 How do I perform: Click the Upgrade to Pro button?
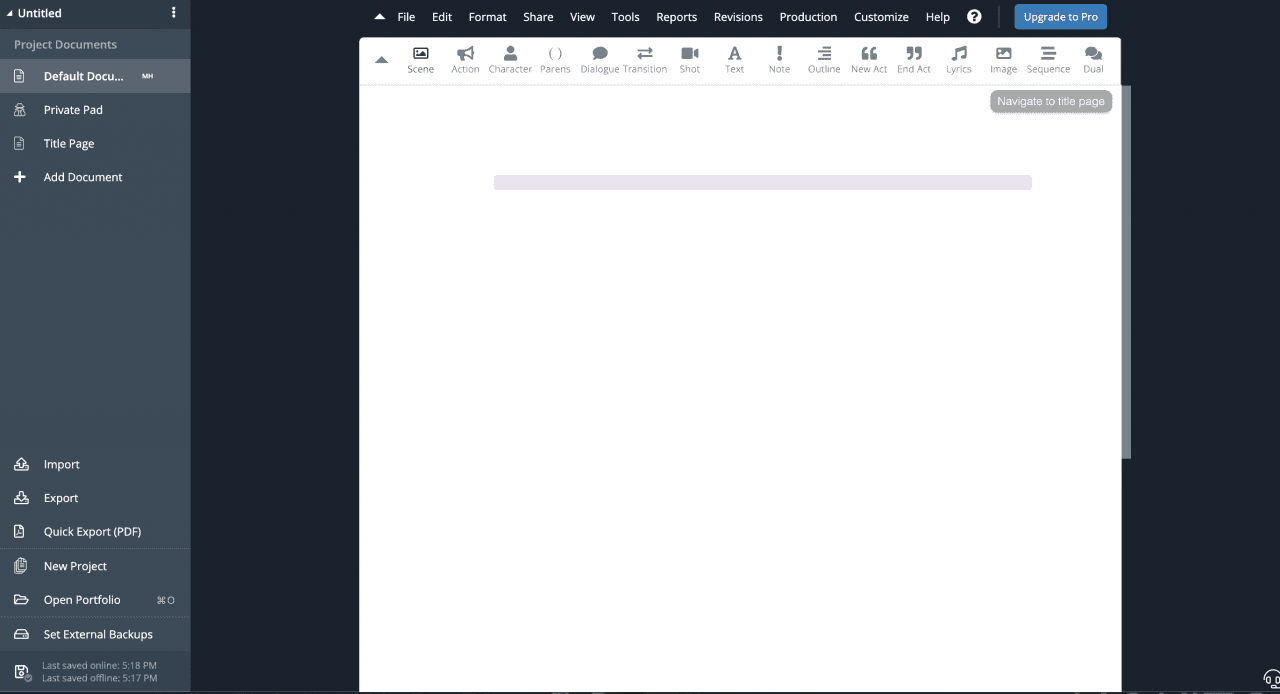pos(1060,16)
